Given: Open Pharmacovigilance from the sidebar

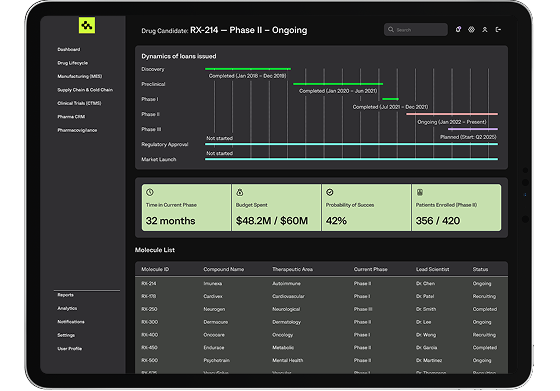Looking at the screenshot, I should point(77,130).
